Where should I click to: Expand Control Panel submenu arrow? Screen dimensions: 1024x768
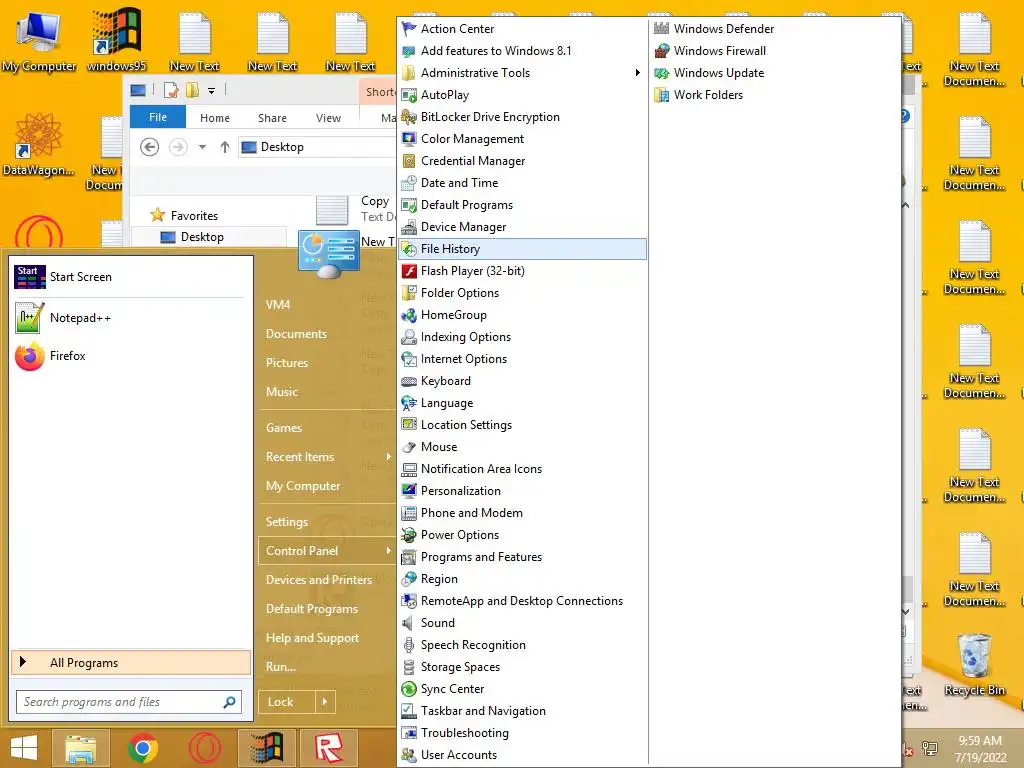389,551
